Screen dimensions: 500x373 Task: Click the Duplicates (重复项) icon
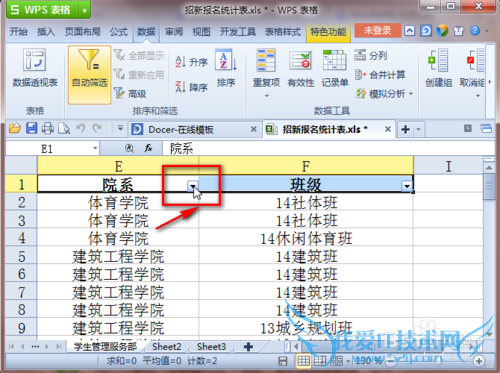[266, 60]
